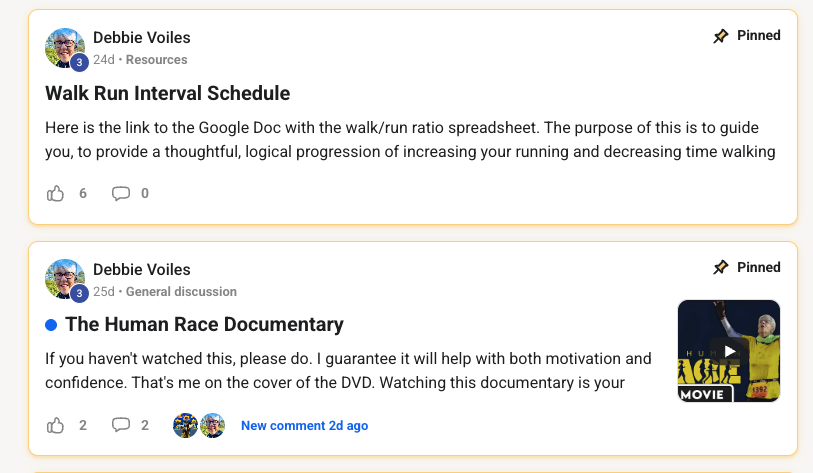Image resolution: width=813 pixels, height=473 pixels.
Task: Click pin icon on Walk Run post
Action: [721, 36]
